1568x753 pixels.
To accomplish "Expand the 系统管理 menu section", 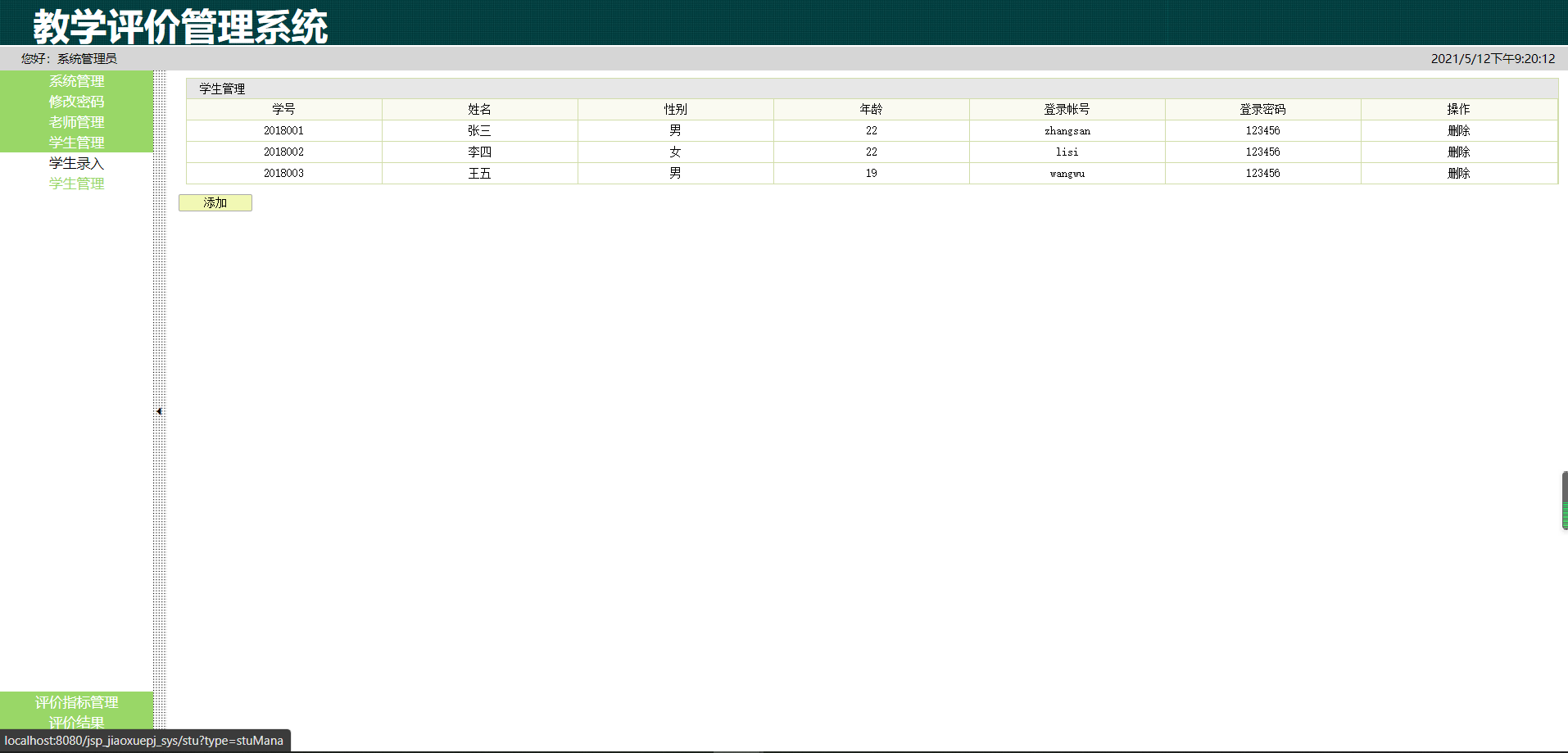I will pyautogui.click(x=76, y=81).
